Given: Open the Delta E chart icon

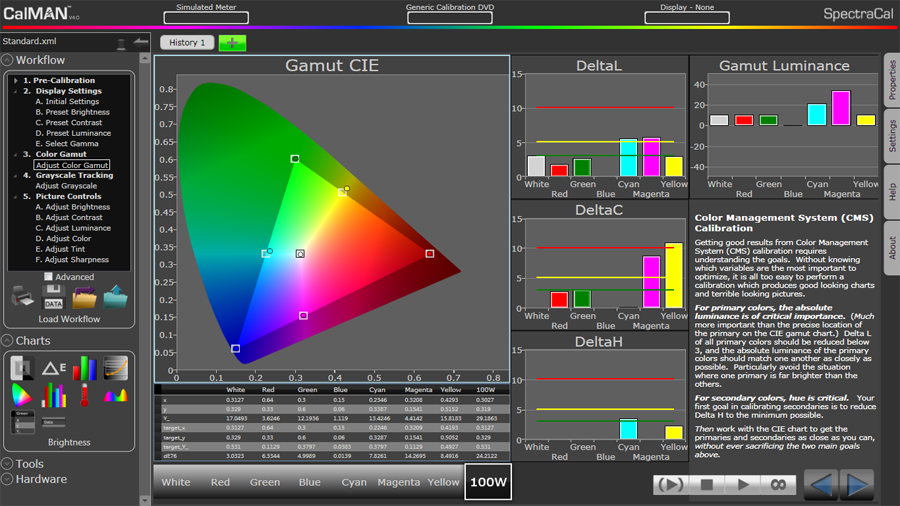Looking at the screenshot, I should (52, 369).
